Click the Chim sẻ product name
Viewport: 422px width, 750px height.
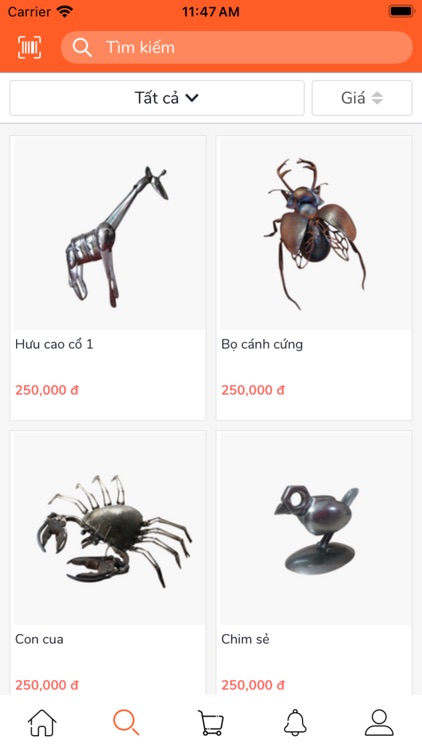click(x=245, y=639)
